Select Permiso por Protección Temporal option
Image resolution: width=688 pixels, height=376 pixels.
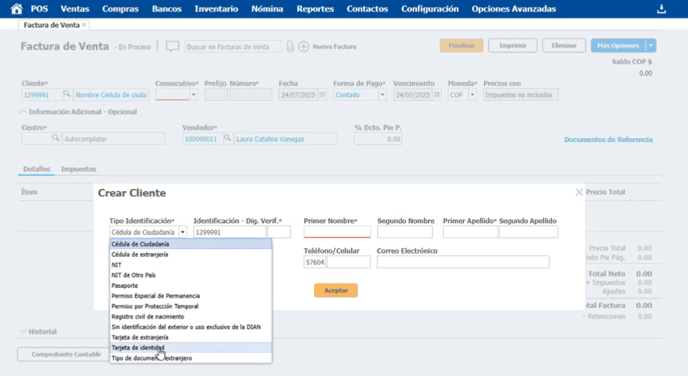click(190, 306)
